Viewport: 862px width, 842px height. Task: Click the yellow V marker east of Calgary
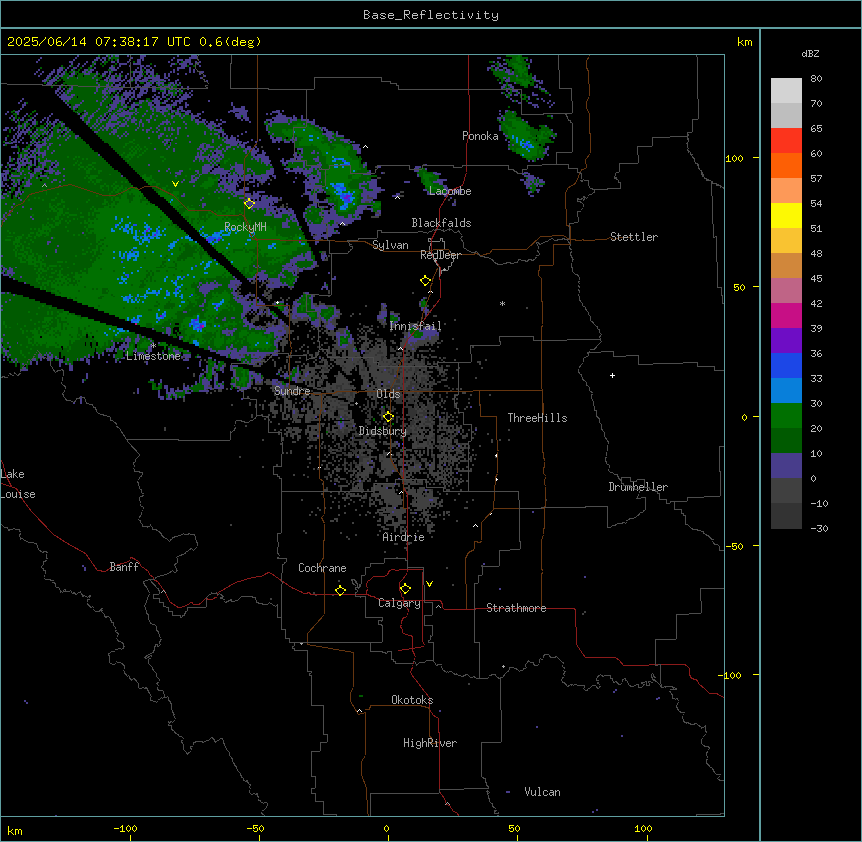click(429, 584)
